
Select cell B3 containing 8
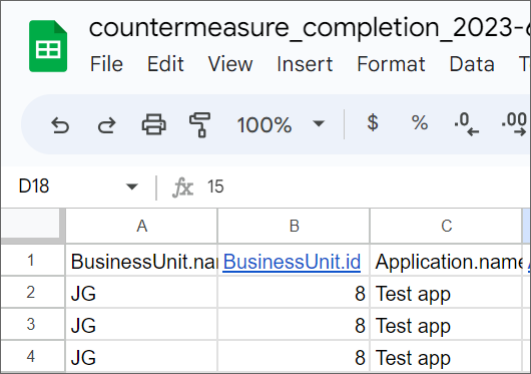click(x=294, y=324)
